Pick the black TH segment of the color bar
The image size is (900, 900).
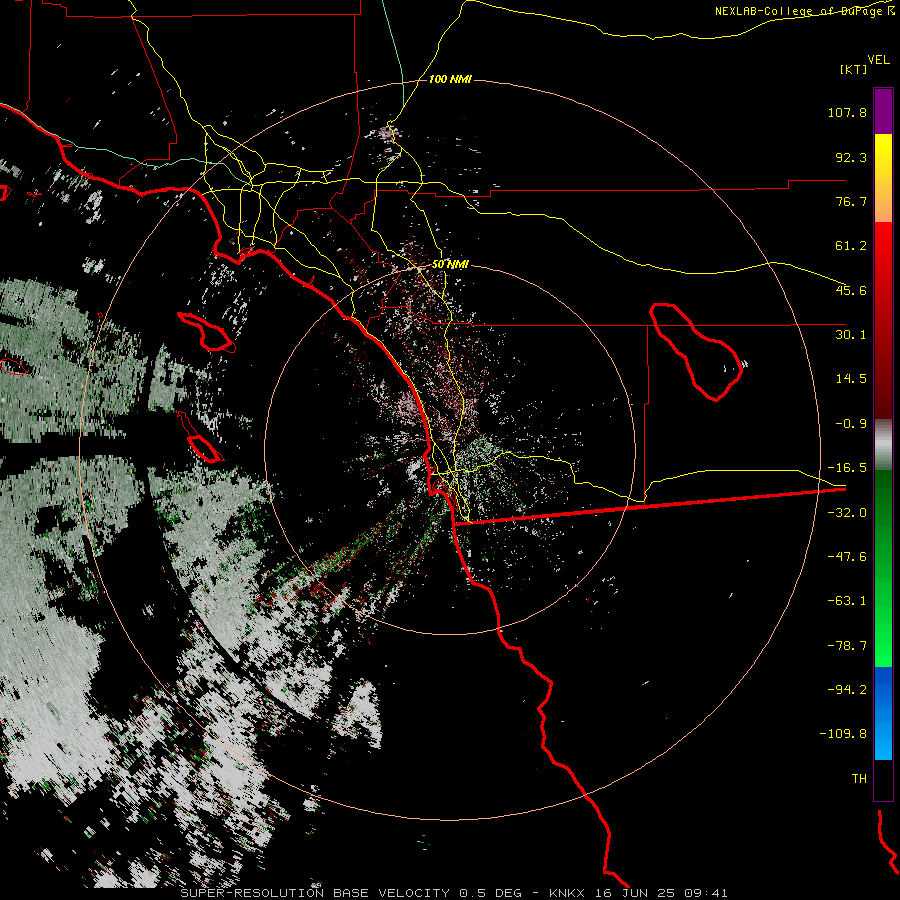(883, 779)
